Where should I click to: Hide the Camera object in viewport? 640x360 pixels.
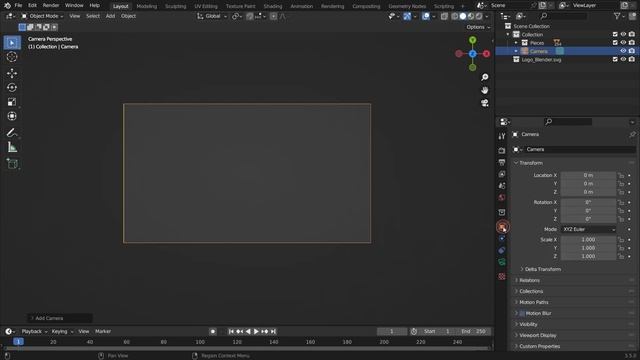click(623, 51)
